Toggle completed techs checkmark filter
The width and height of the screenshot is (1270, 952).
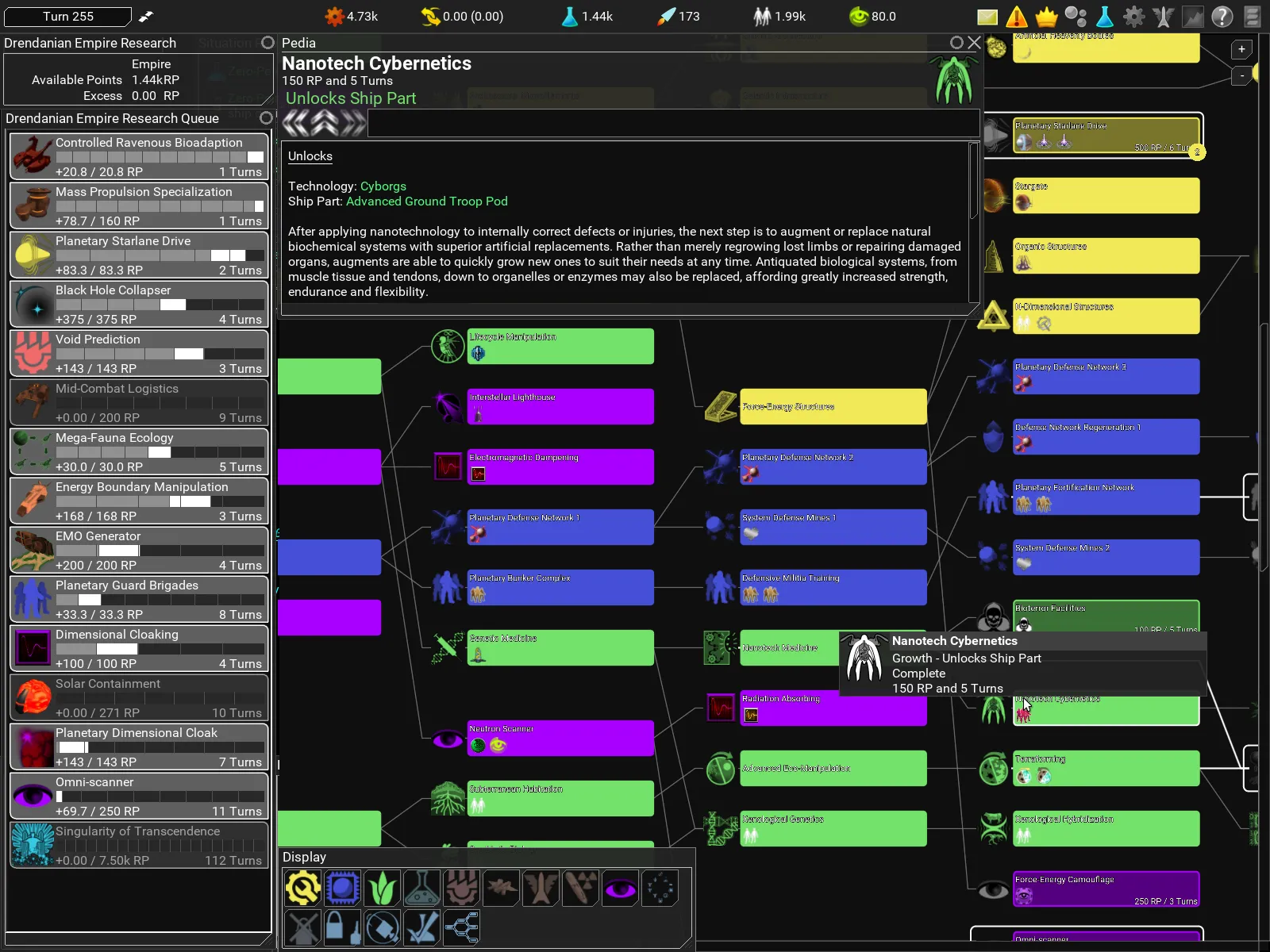(x=421, y=927)
